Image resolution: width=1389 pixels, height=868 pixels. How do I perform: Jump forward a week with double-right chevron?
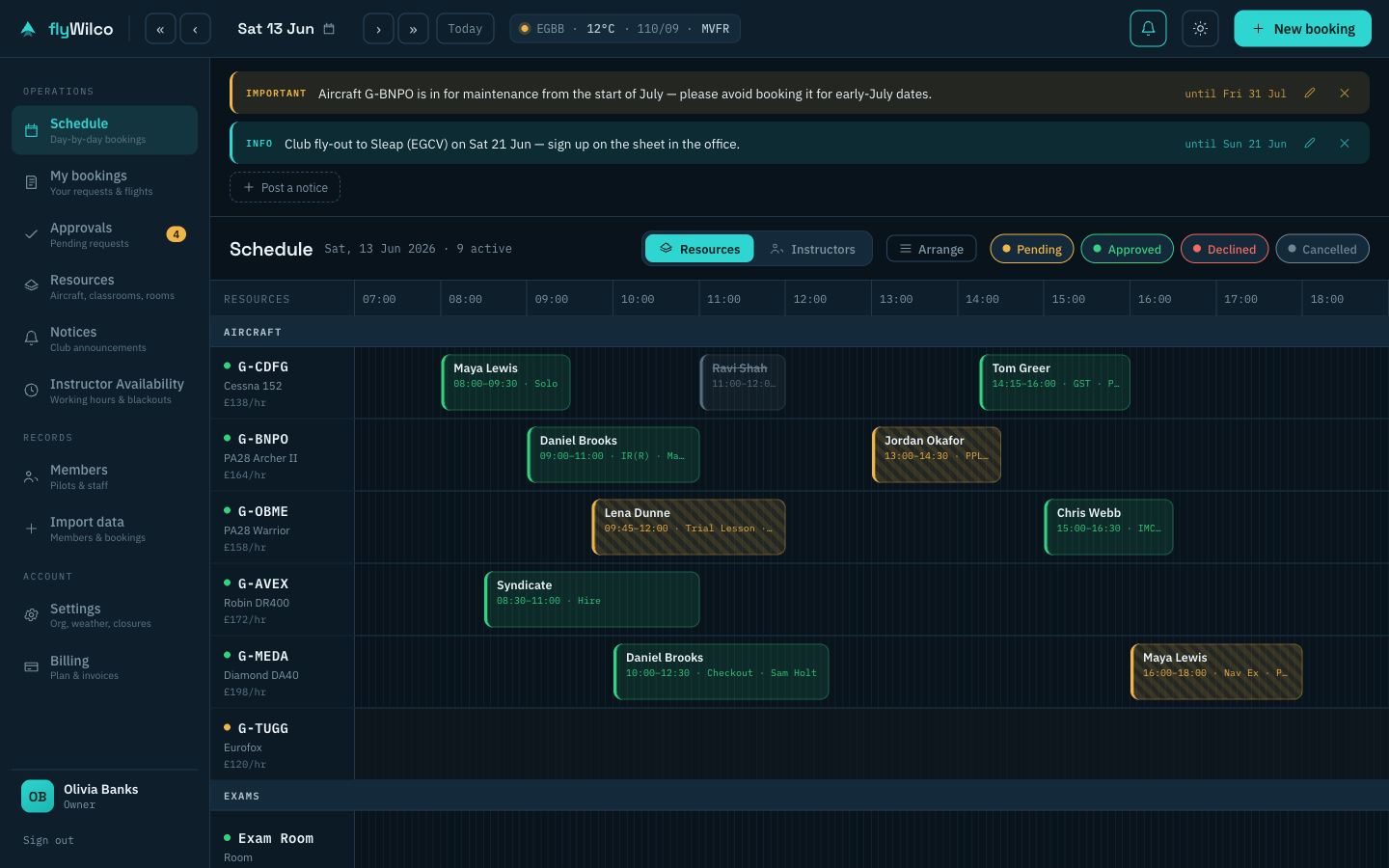[x=413, y=29]
